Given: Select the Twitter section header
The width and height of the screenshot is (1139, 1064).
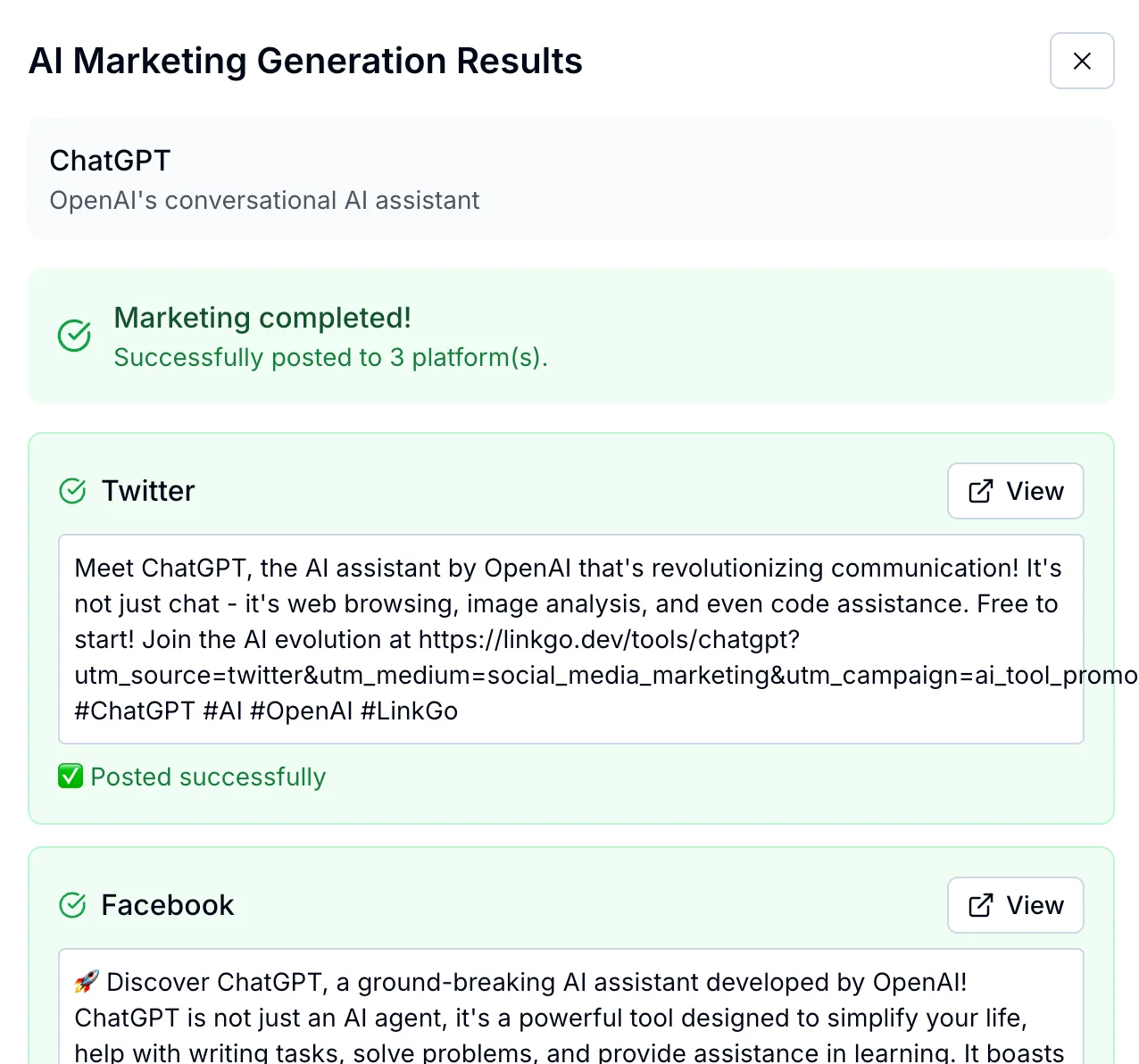Looking at the screenshot, I should pos(148,490).
